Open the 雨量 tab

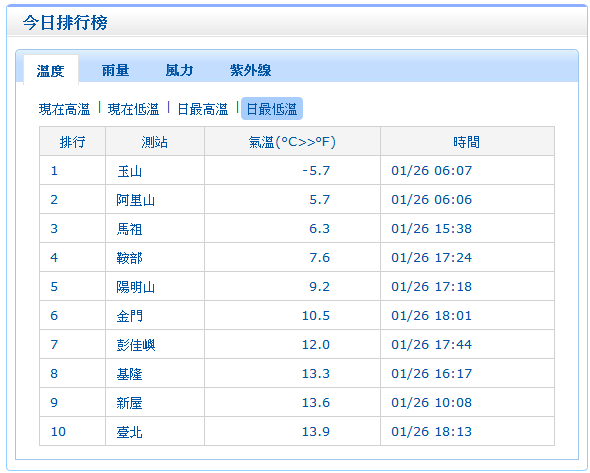click(116, 70)
